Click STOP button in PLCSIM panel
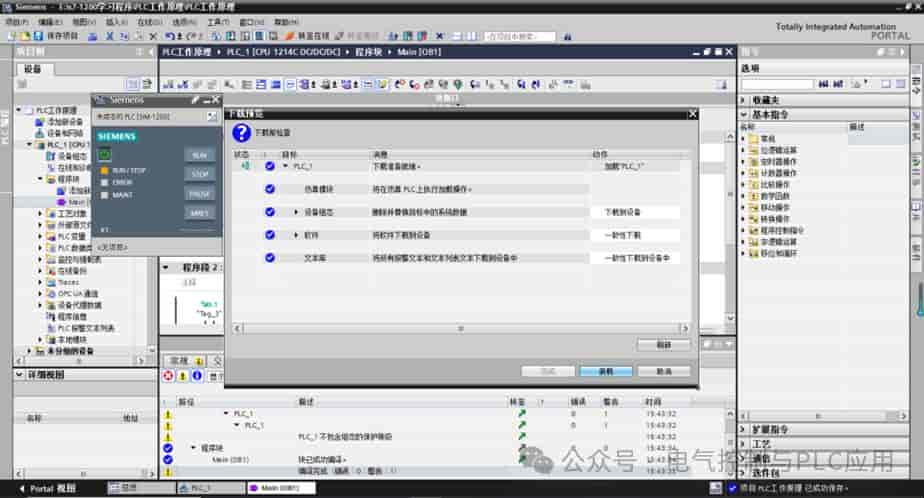Image resolution: width=924 pixels, height=498 pixels. pyautogui.click(x=199, y=174)
